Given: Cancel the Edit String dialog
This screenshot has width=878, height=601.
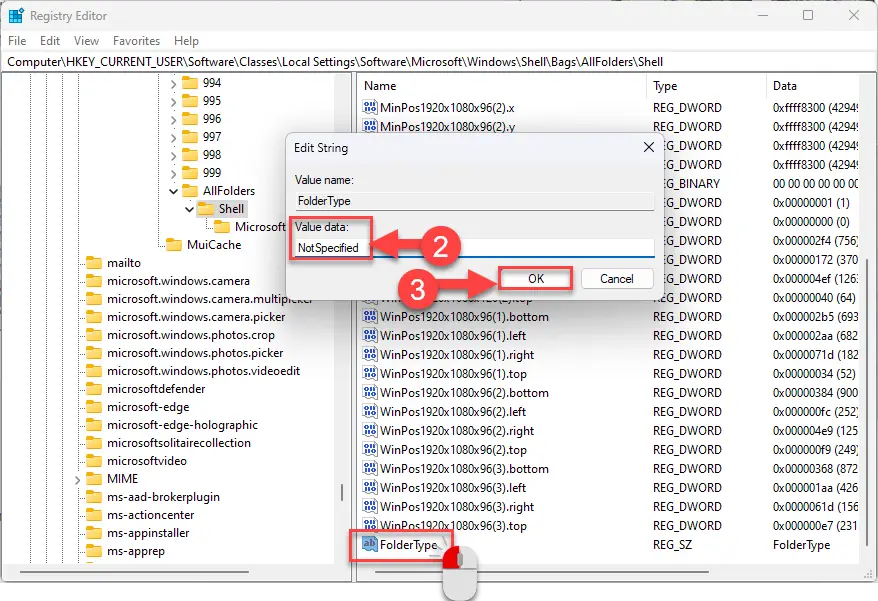Looking at the screenshot, I should 617,279.
